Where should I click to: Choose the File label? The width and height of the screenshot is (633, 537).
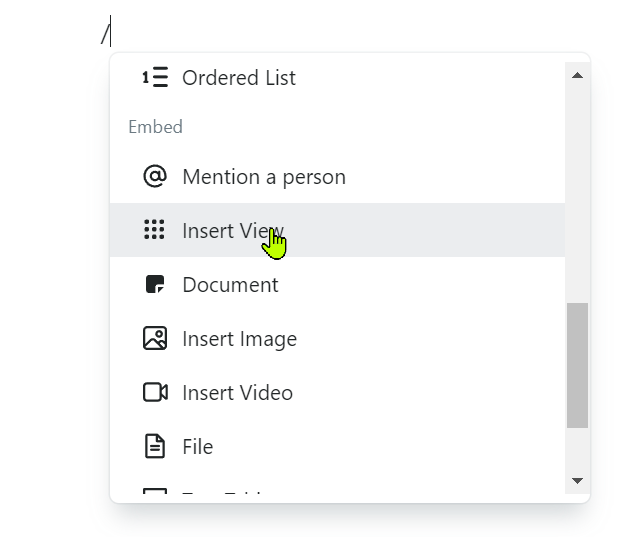[x=198, y=447]
